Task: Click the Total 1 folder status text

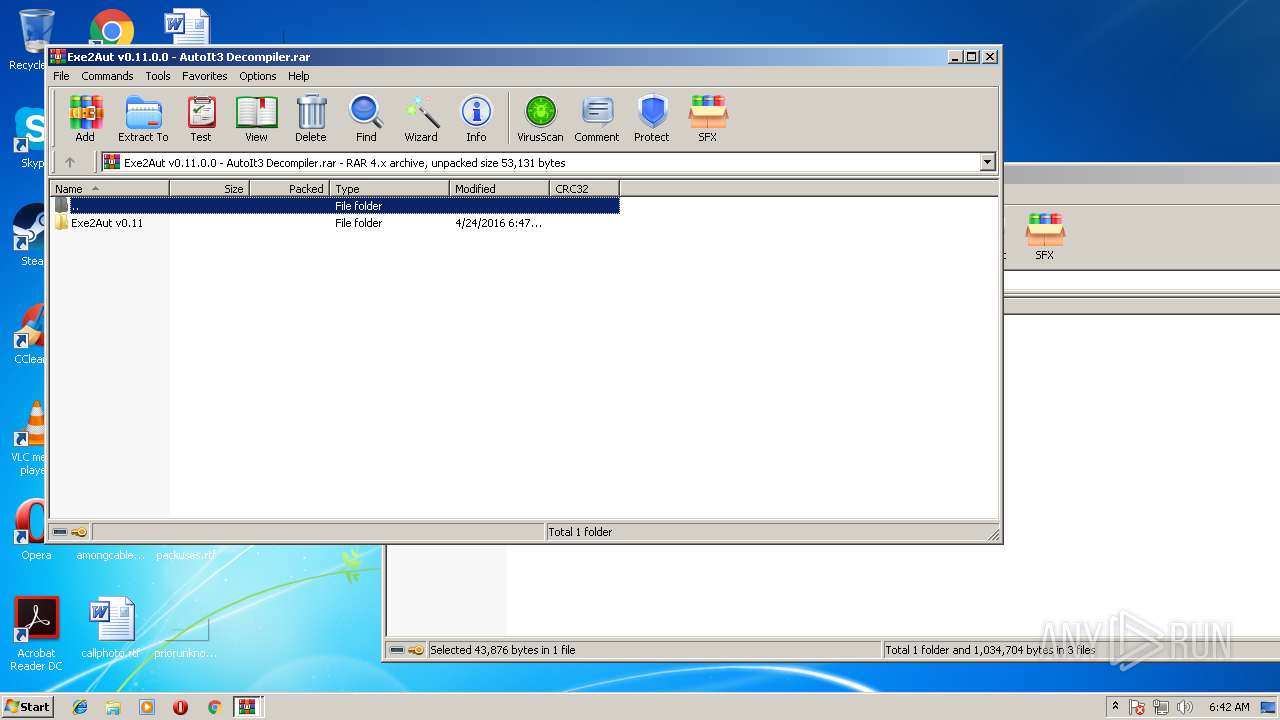Action: pyautogui.click(x=580, y=532)
